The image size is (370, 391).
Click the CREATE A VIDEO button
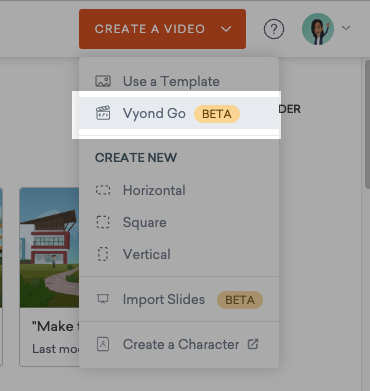coord(162,29)
